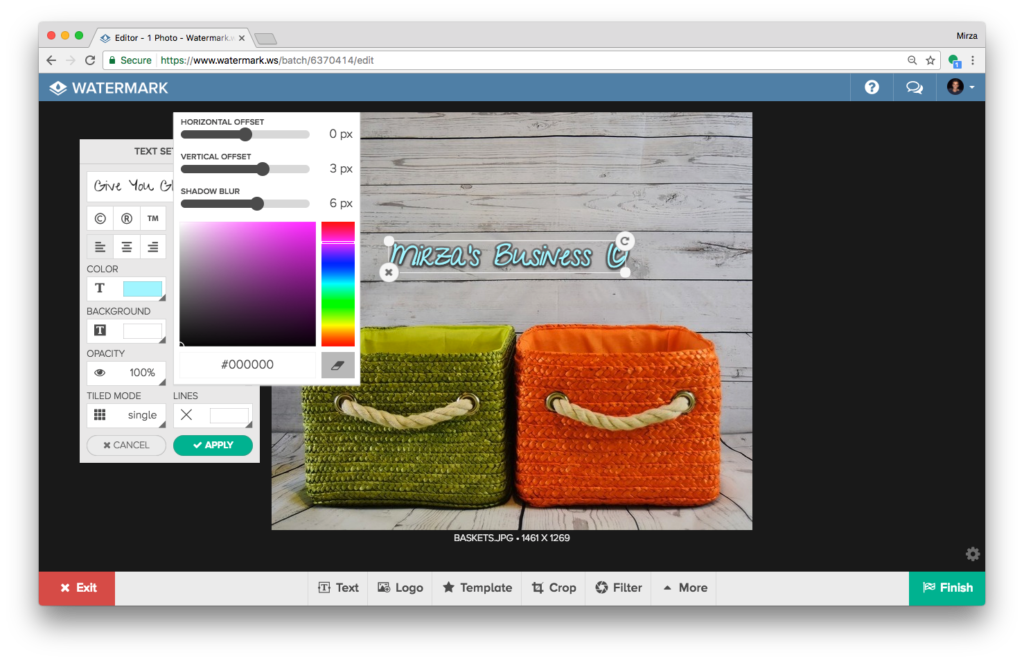This screenshot has width=1024, height=661.
Task: Click the vertical offset slider handle
Action: tap(263, 169)
